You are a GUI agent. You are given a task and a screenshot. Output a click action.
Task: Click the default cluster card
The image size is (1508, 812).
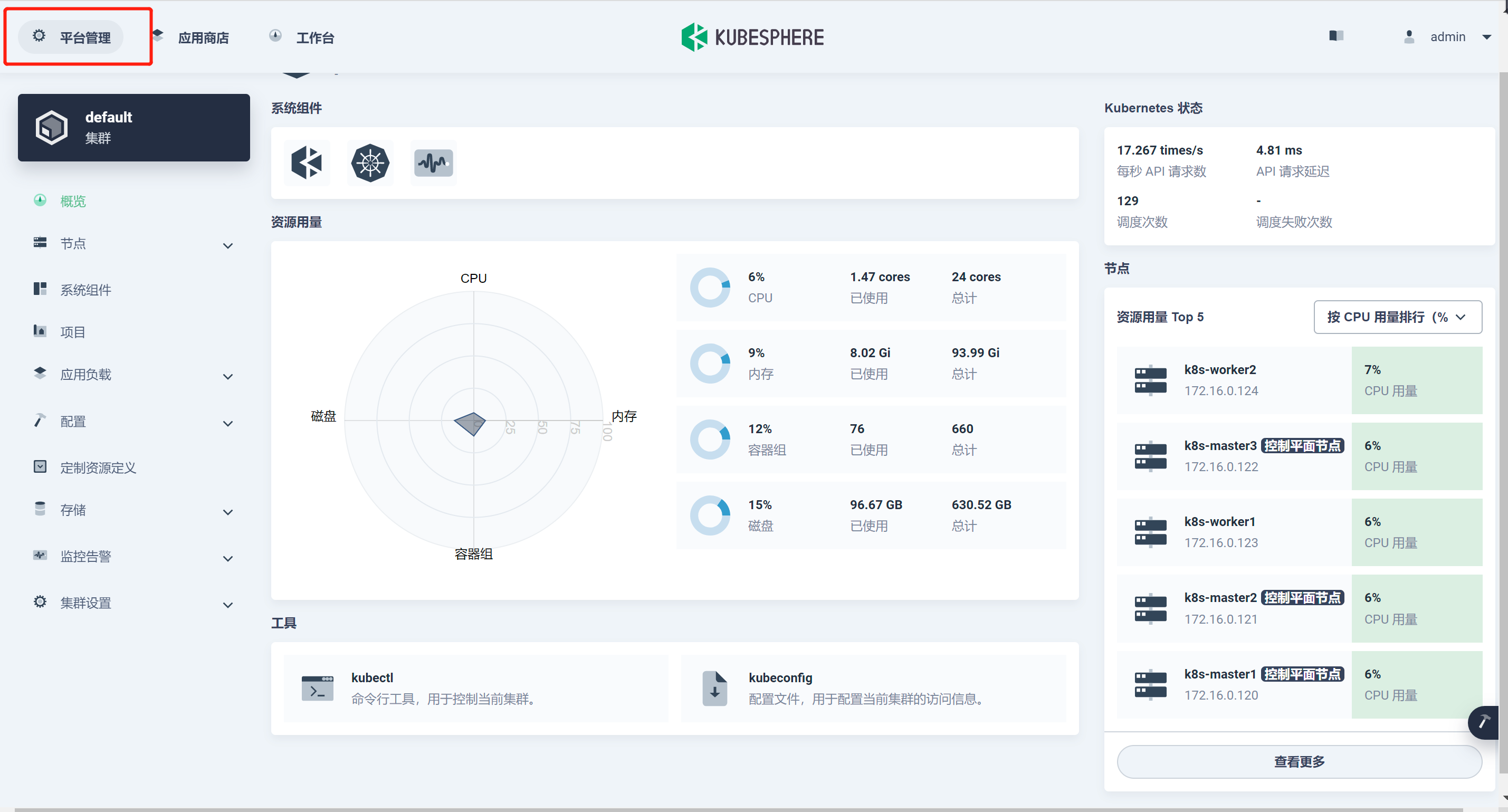point(133,127)
